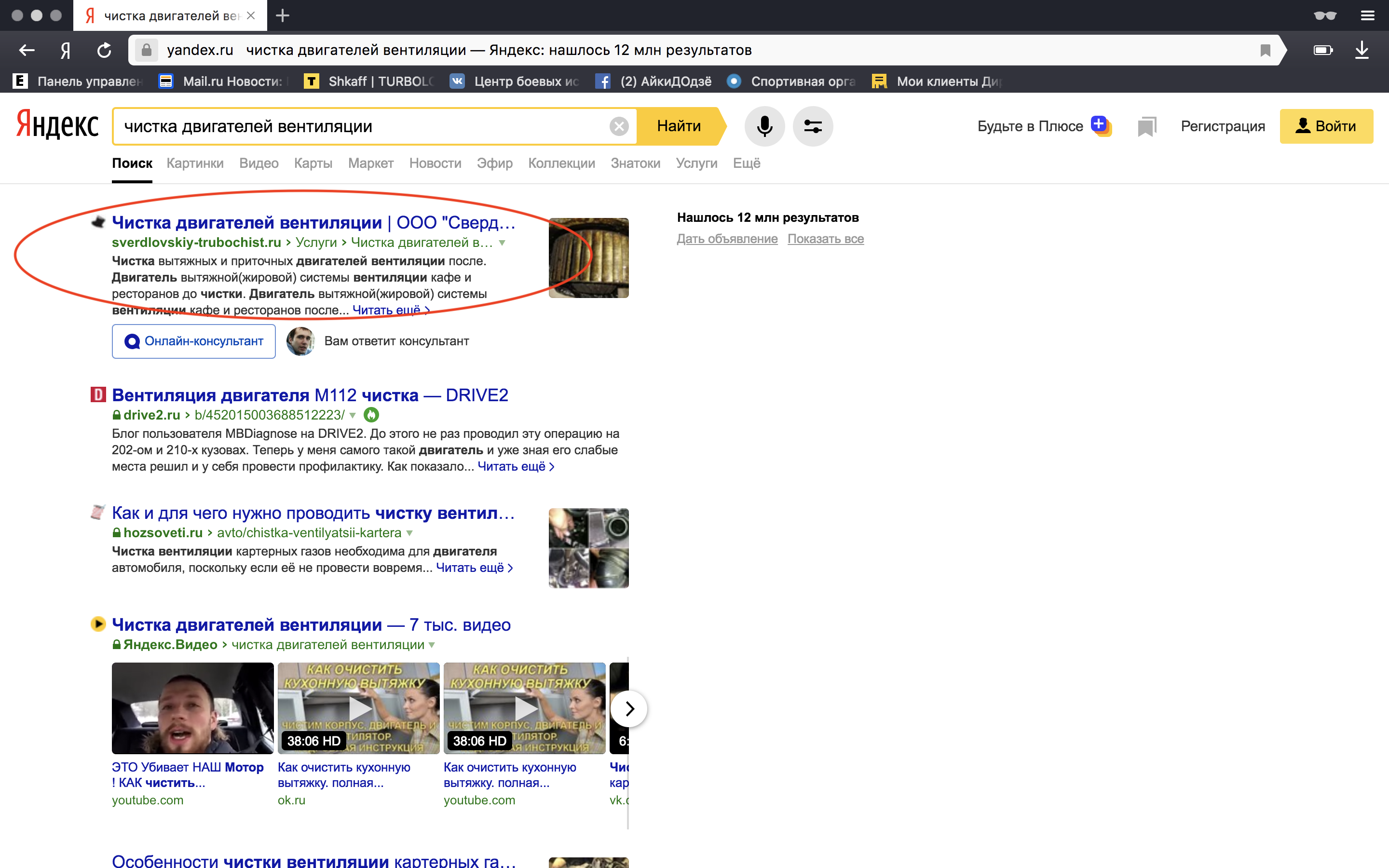The image size is (1389, 868).
Task: Click the browser page reload icon
Action: (104, 51)
